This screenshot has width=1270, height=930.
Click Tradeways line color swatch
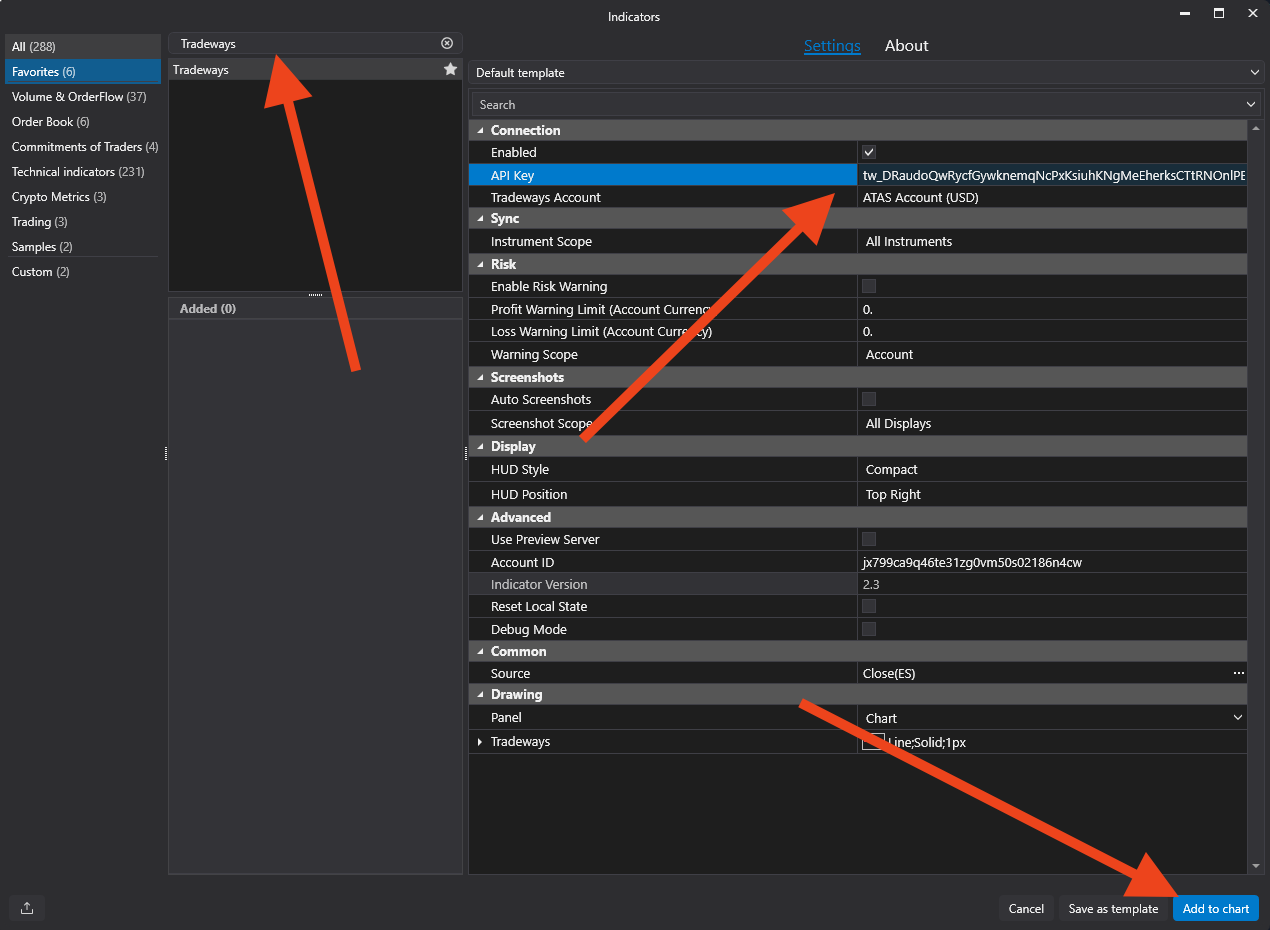coord(873,741)
